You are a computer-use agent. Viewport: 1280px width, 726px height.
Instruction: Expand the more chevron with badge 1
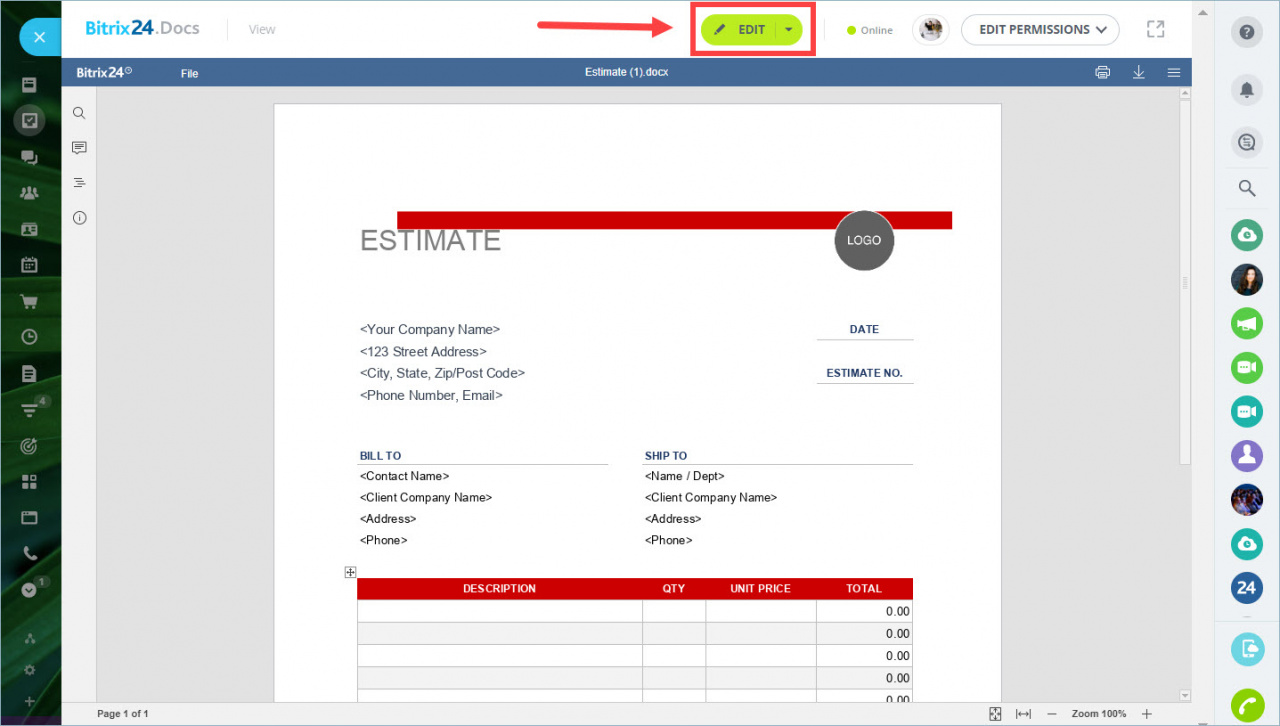click(x=29, y=590)
